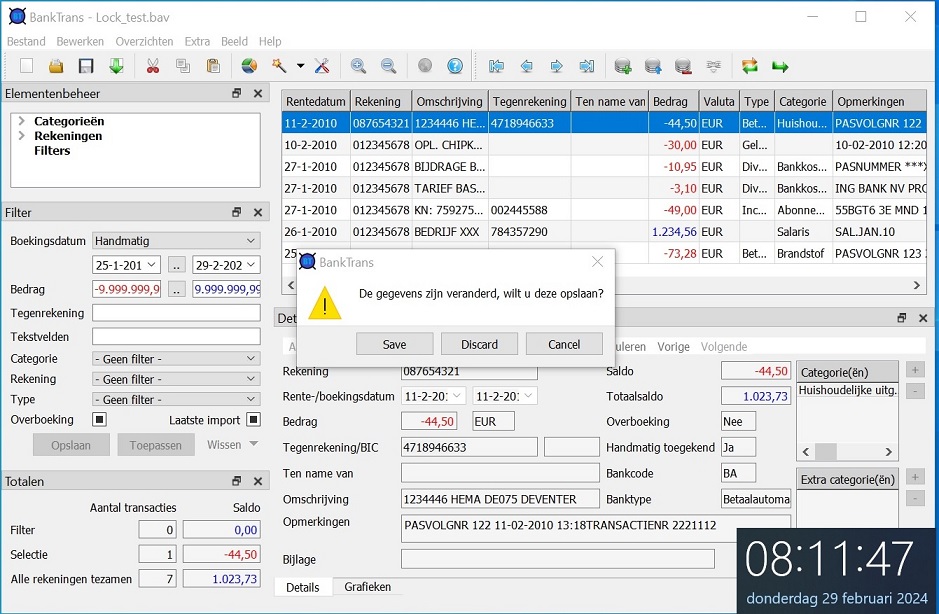Click the pie chart toolbar icon
939x614 pixels.
(x=249, y=66)
